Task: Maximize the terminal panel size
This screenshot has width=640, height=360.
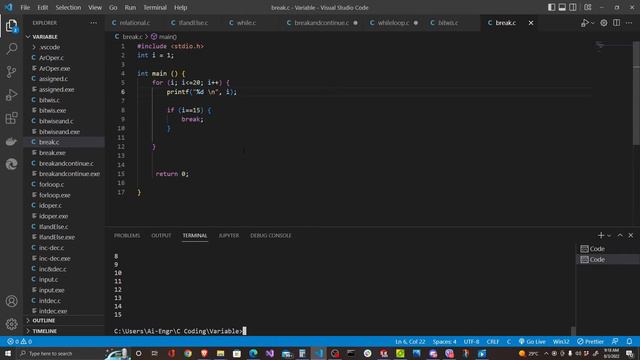Action: pyautogui.click(x=620, y=236)
